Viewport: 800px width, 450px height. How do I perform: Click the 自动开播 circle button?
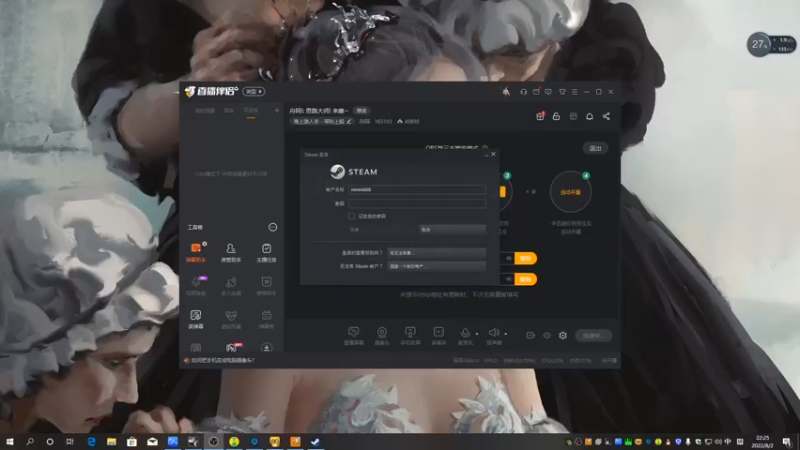570,192
